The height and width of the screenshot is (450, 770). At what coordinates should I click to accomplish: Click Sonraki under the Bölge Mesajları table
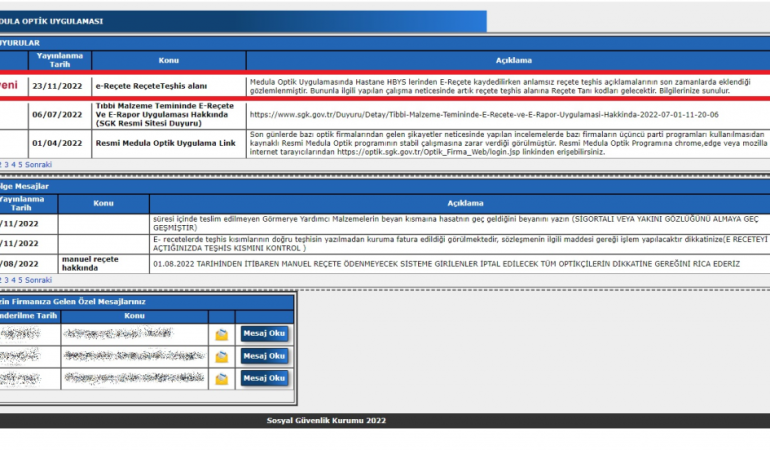(x=38, y=280)
